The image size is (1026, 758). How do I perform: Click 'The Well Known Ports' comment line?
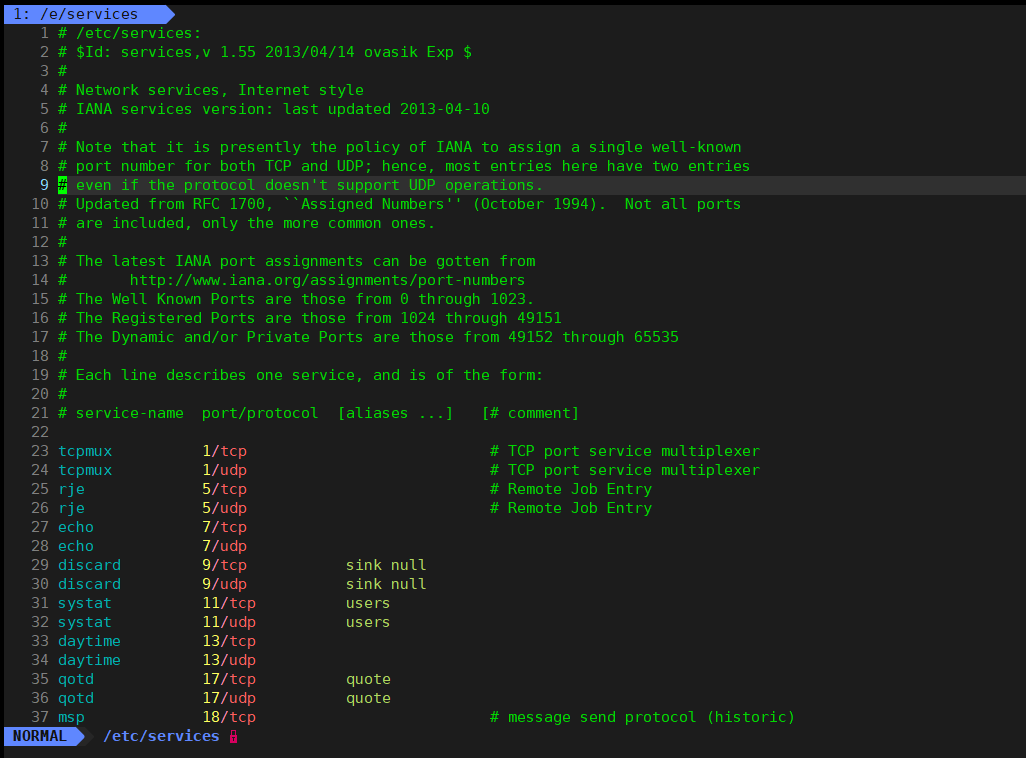click(296, 299)
